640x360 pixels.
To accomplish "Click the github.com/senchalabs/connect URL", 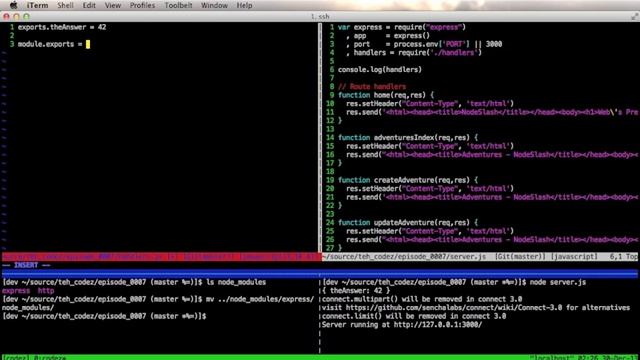I will 454,308.
